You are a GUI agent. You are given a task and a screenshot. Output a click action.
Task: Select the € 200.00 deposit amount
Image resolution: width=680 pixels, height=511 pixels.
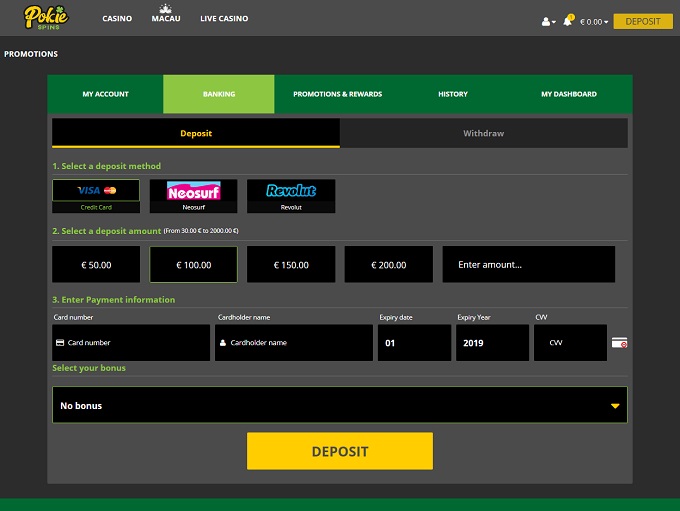pos(389,265)
